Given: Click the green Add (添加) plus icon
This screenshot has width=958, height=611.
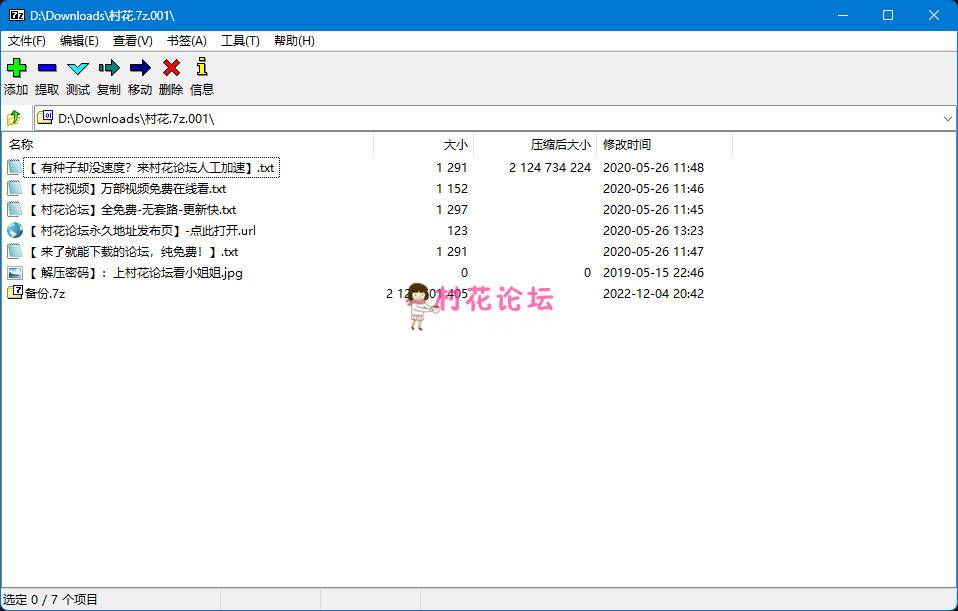Looking at the screenshot, I should pos(16,68).
